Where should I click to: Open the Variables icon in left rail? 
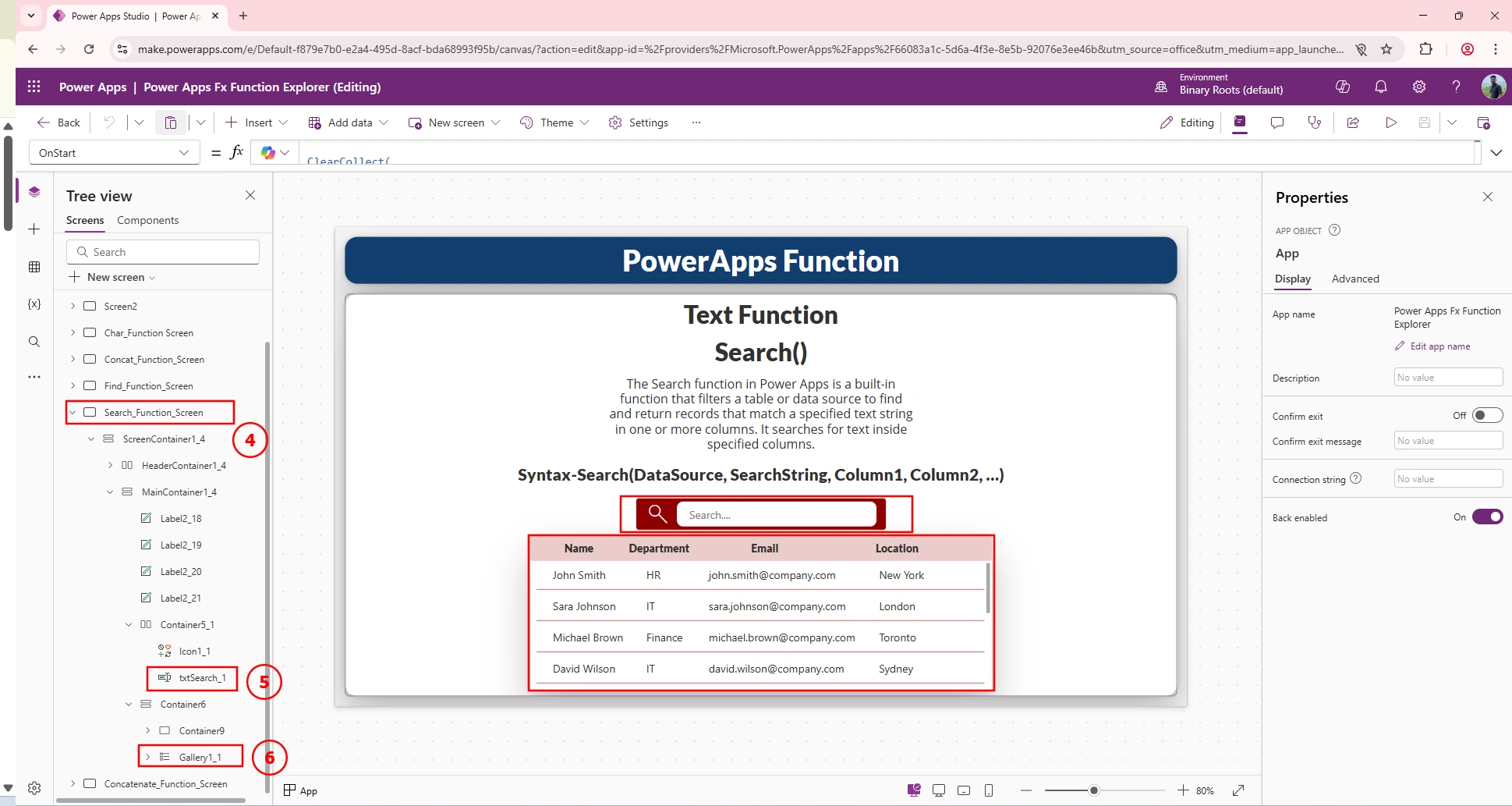point(34,304)
